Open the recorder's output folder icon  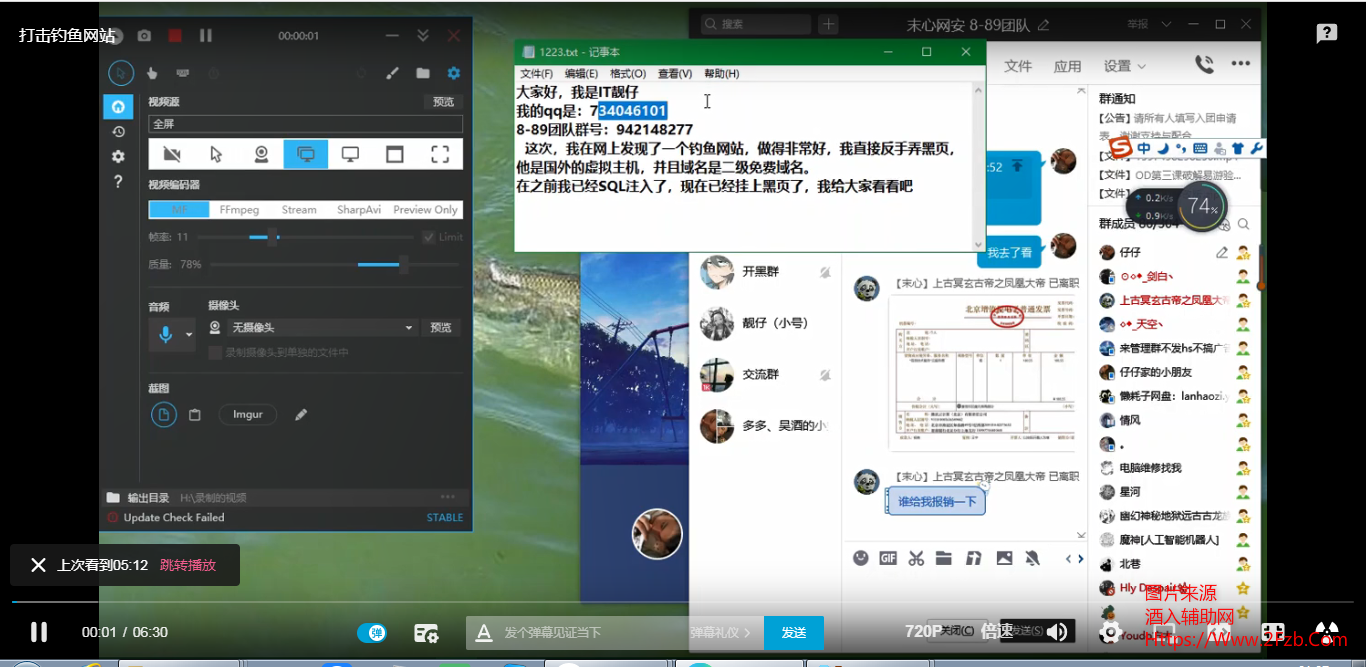click(423, 73)
